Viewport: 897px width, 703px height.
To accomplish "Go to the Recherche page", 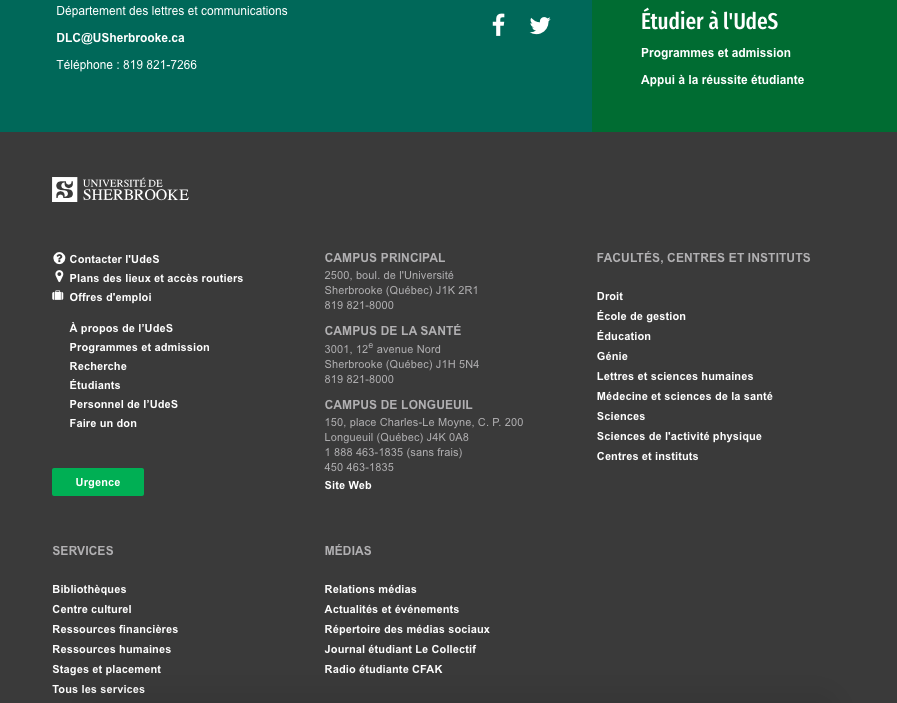I will (98, 366).
